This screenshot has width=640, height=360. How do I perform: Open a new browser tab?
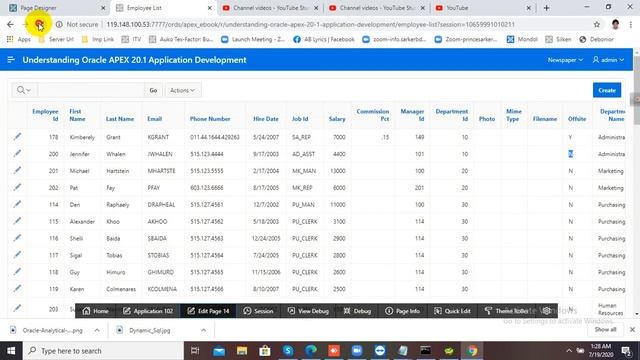(546, 8)
